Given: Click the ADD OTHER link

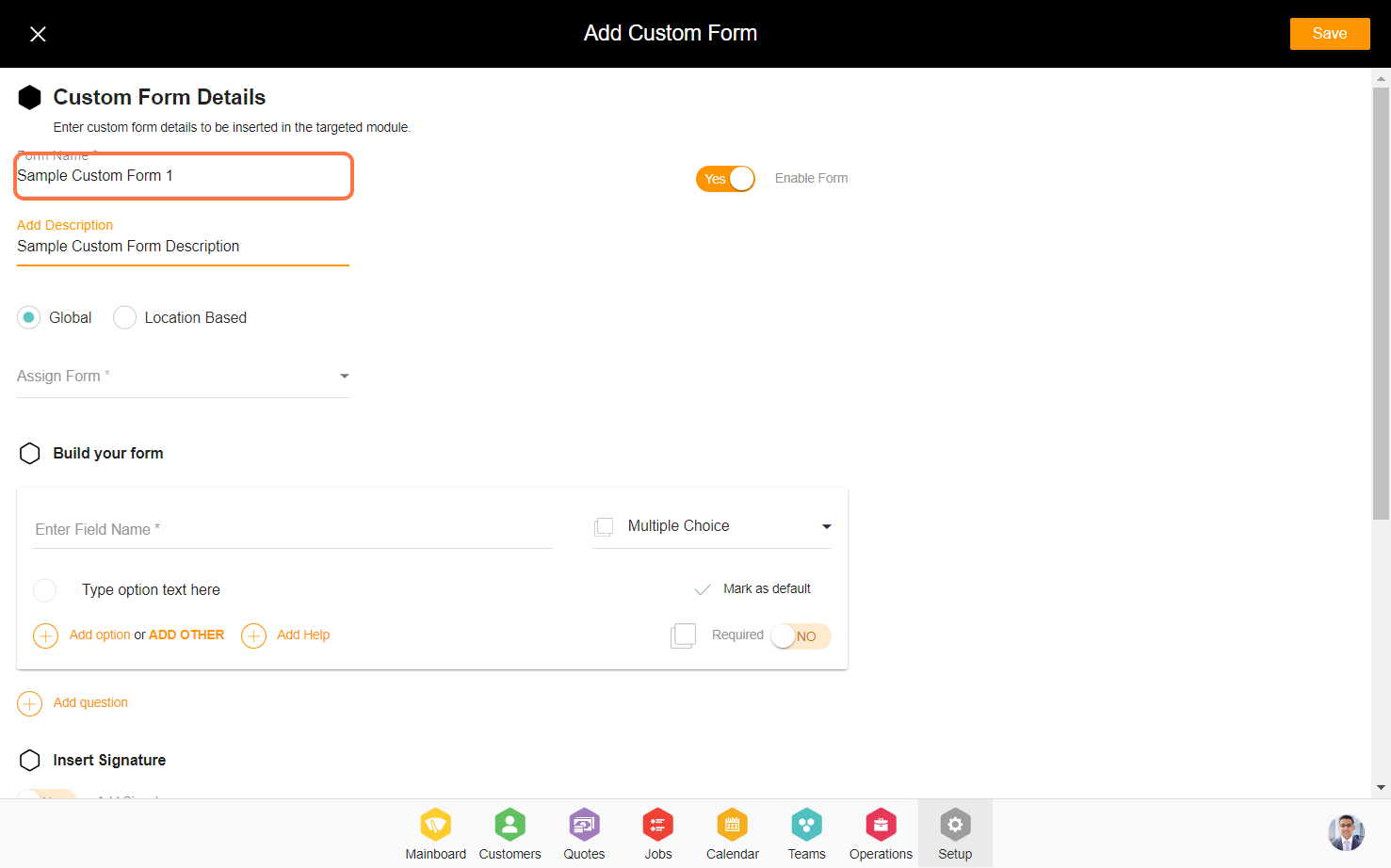Looking at the screenshot, I should pyautogui.click(x=186, y=635).
